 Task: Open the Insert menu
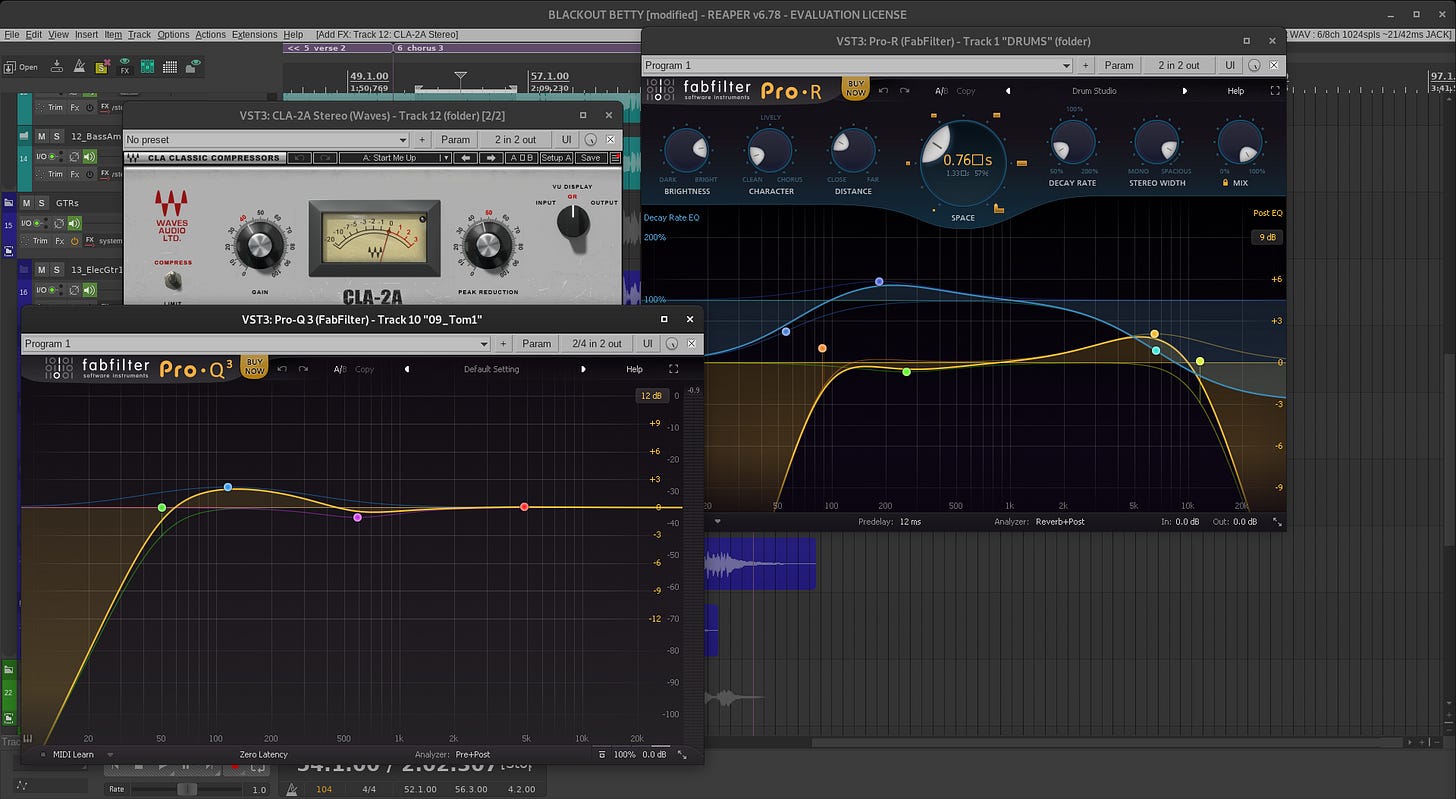[86, 34]
